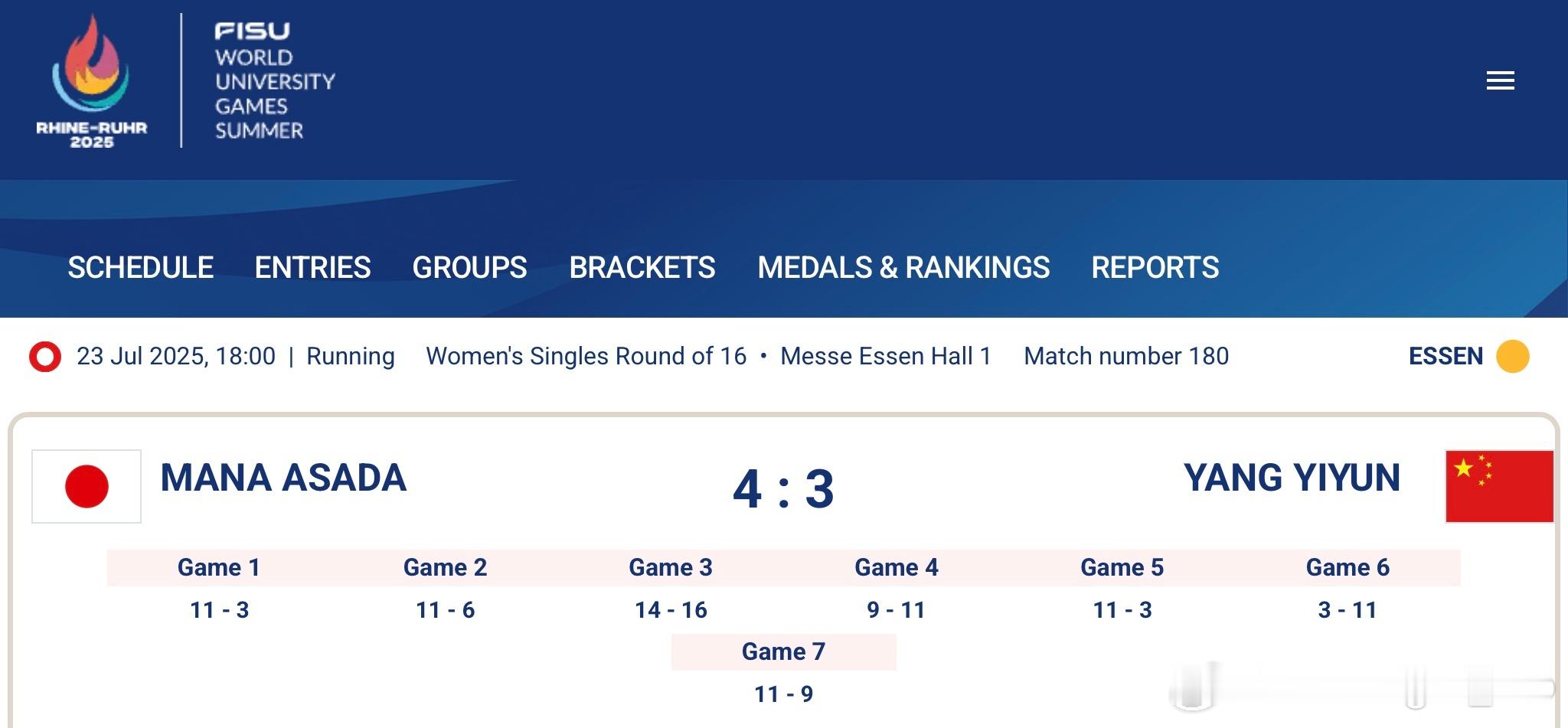
Task: Click the FISU World University Games text logo
Action: [x=274, y=81]
